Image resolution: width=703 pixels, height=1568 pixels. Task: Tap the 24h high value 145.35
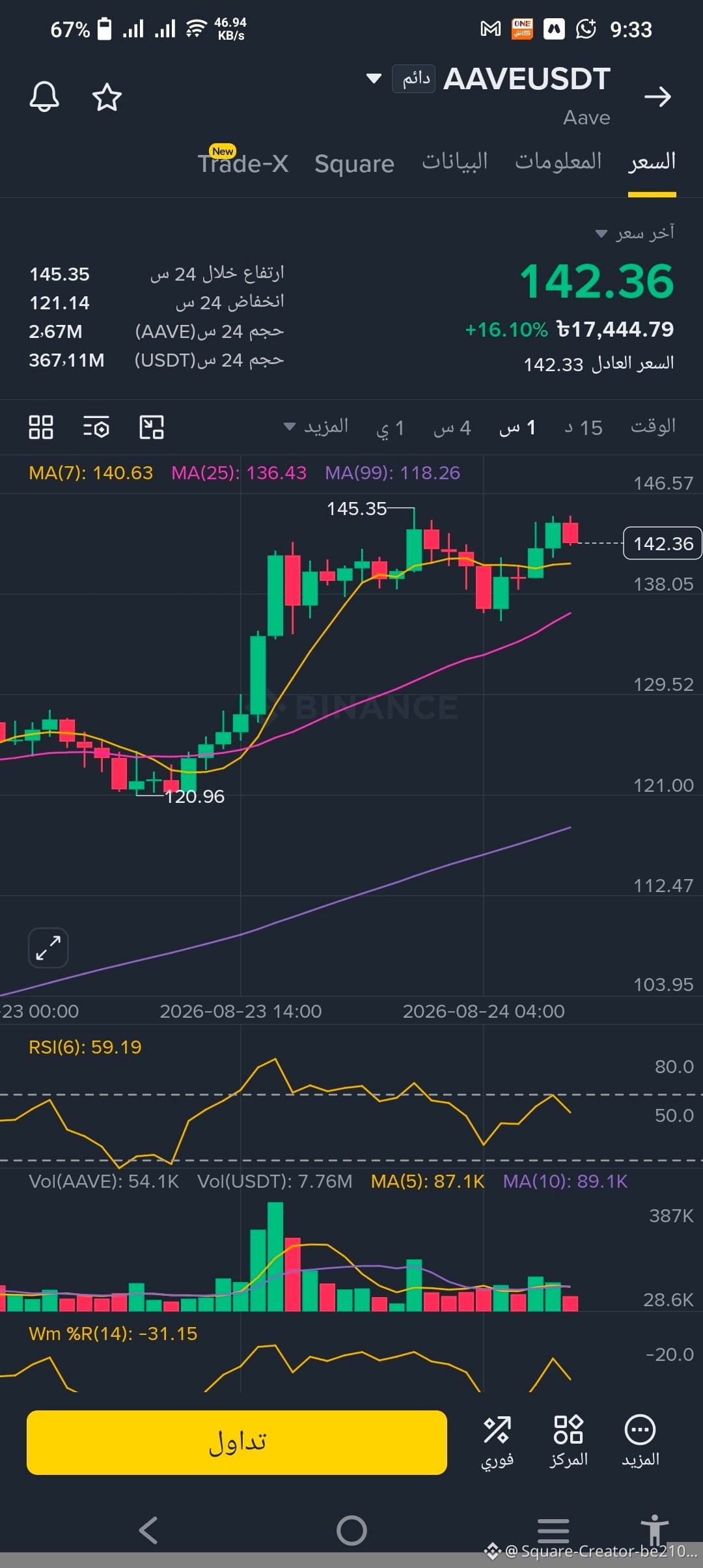pos(59,274)
